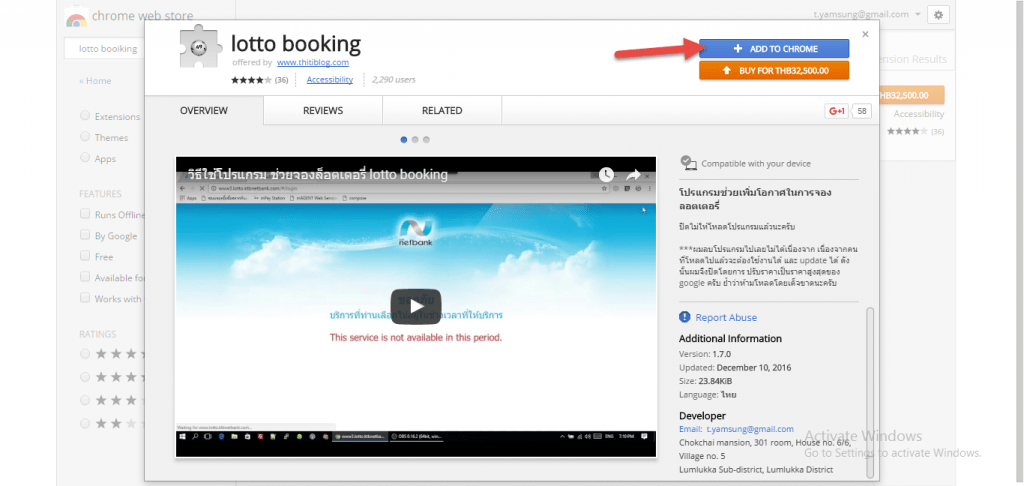Open the Related tab

pos(442,111)
